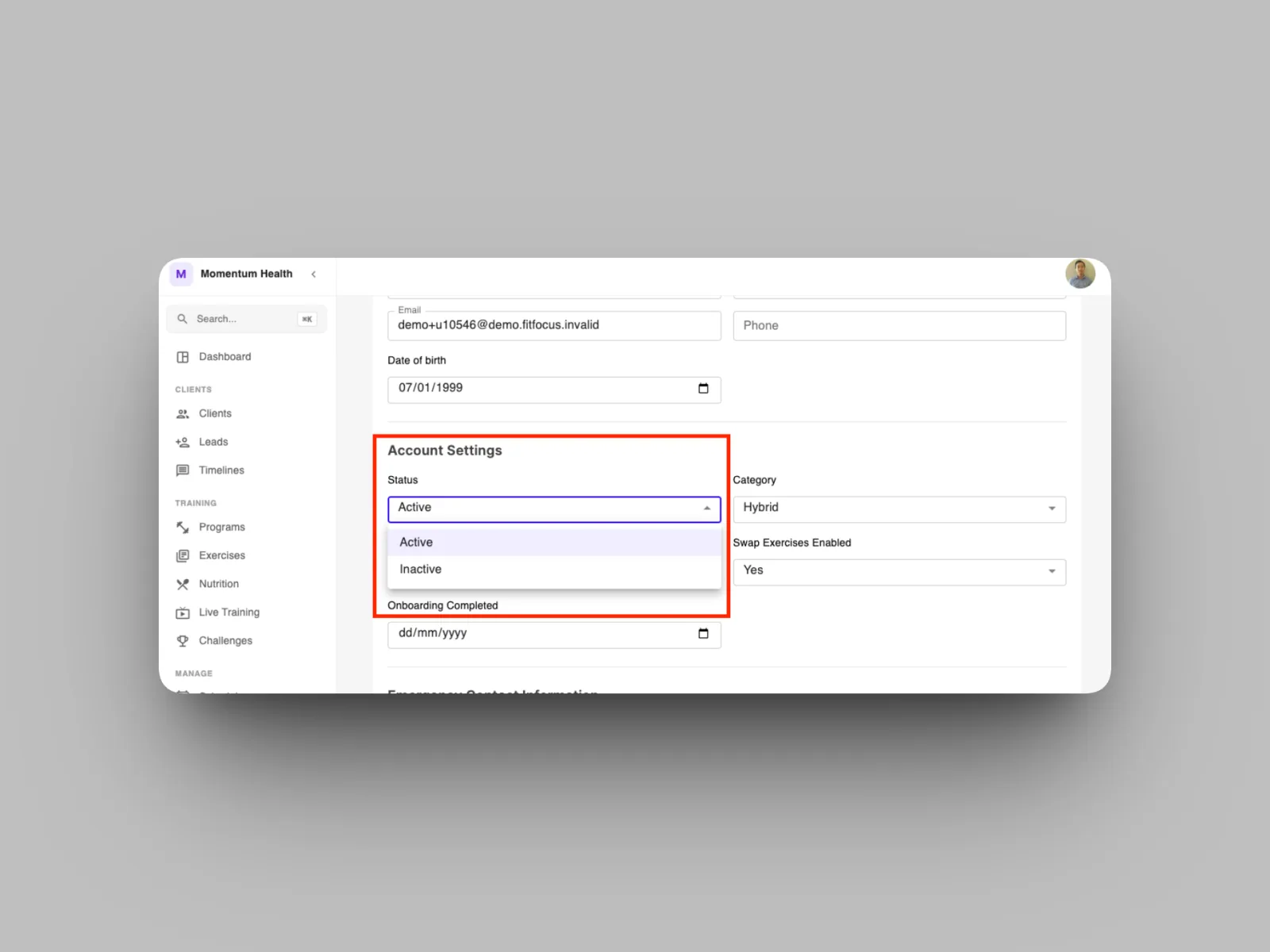Open the Leads page
Screen dimensions: 1270x952
pyautogui.click(x=214, y=442)
